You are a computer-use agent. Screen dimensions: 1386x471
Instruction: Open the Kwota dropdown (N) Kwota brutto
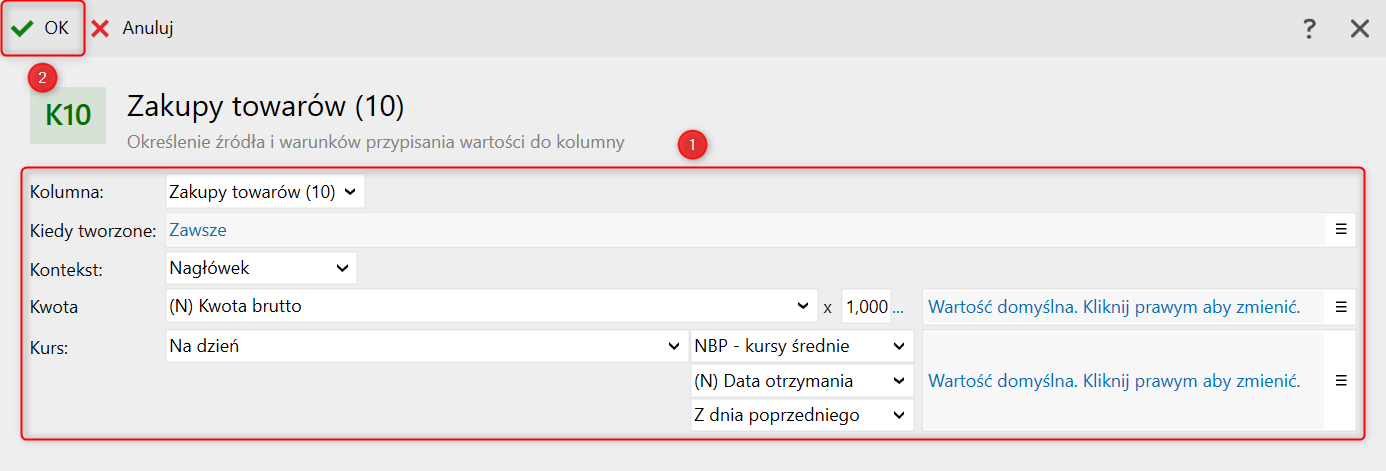490,307
